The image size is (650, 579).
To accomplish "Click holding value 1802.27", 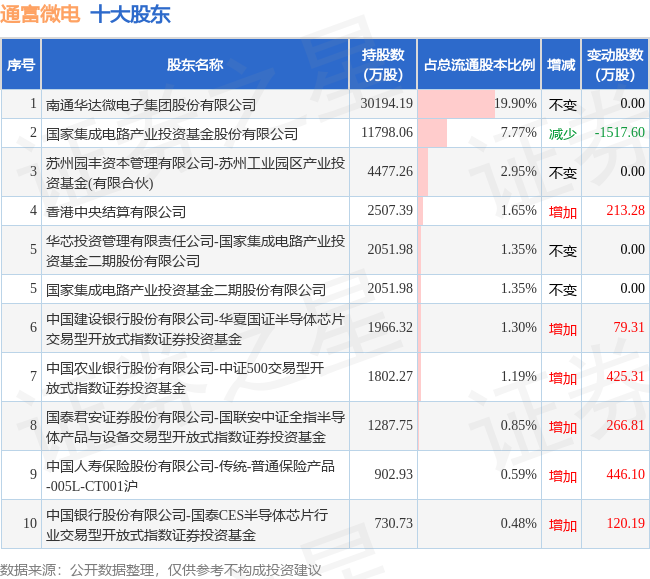I will tap(390, 376).
